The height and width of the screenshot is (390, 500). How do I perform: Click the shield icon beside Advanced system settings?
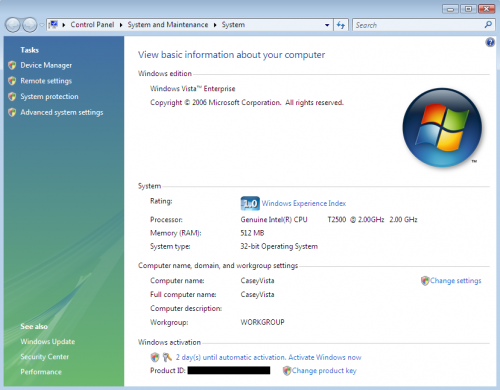pos(12,112)
